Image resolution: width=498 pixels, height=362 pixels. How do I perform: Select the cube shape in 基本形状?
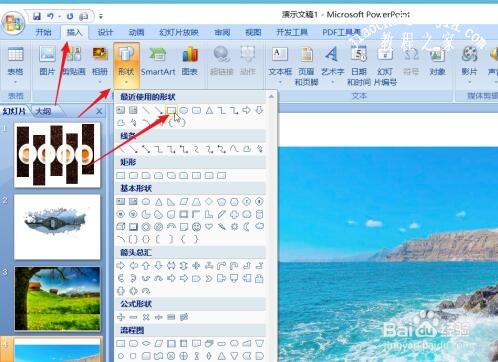121,227
